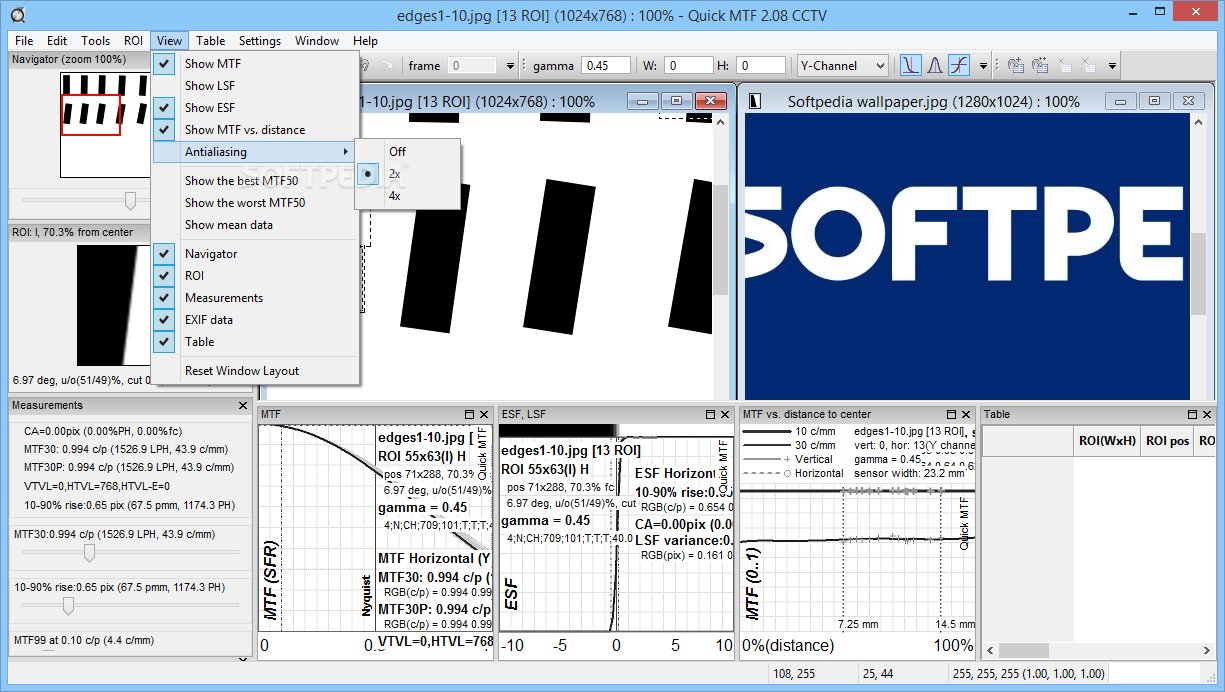
Task: Open the Help menu
Action: point(366,41)
